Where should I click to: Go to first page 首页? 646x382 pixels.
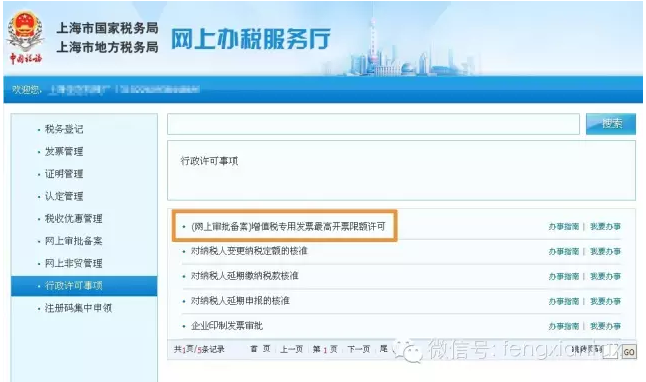(260, 349)
